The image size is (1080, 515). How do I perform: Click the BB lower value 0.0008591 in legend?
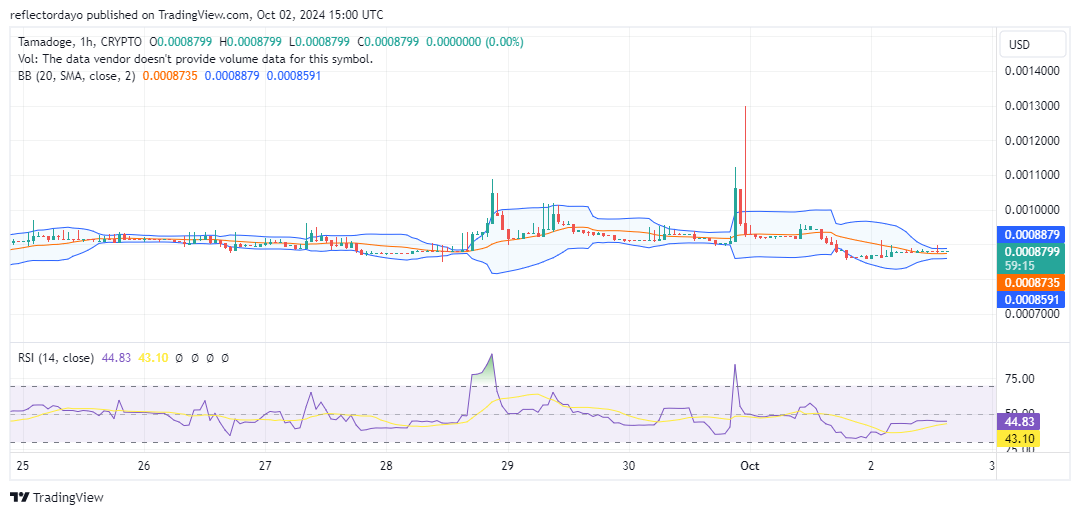coord(293,76)
